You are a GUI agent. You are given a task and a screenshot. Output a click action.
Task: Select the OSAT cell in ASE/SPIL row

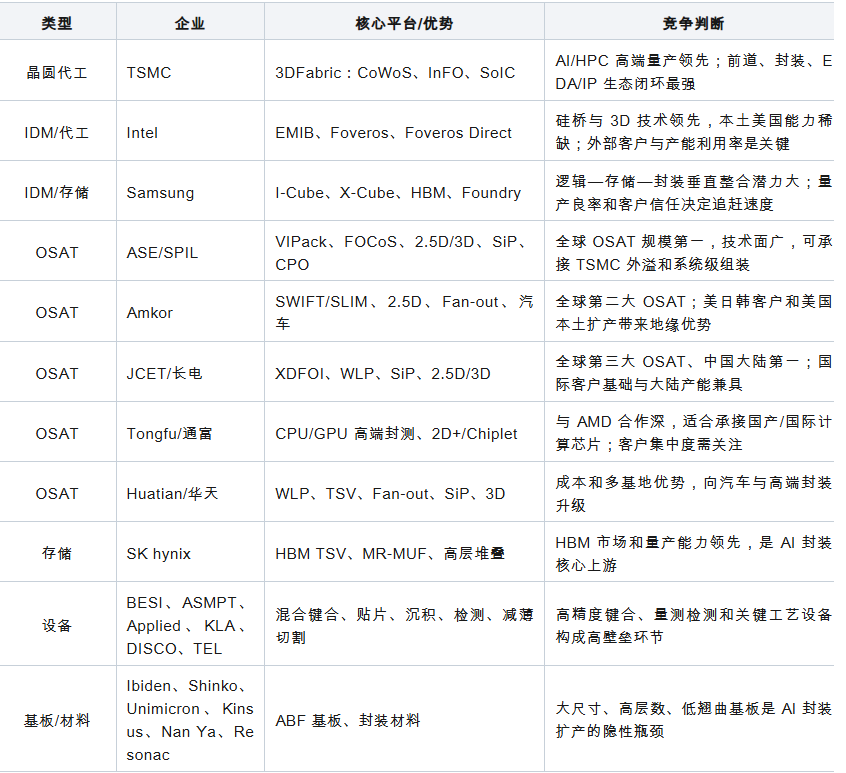click(57, 251)
